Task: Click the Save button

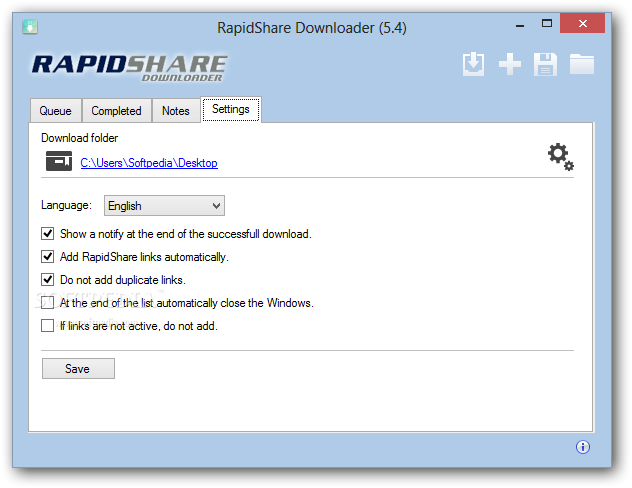Action: (78, 369)
